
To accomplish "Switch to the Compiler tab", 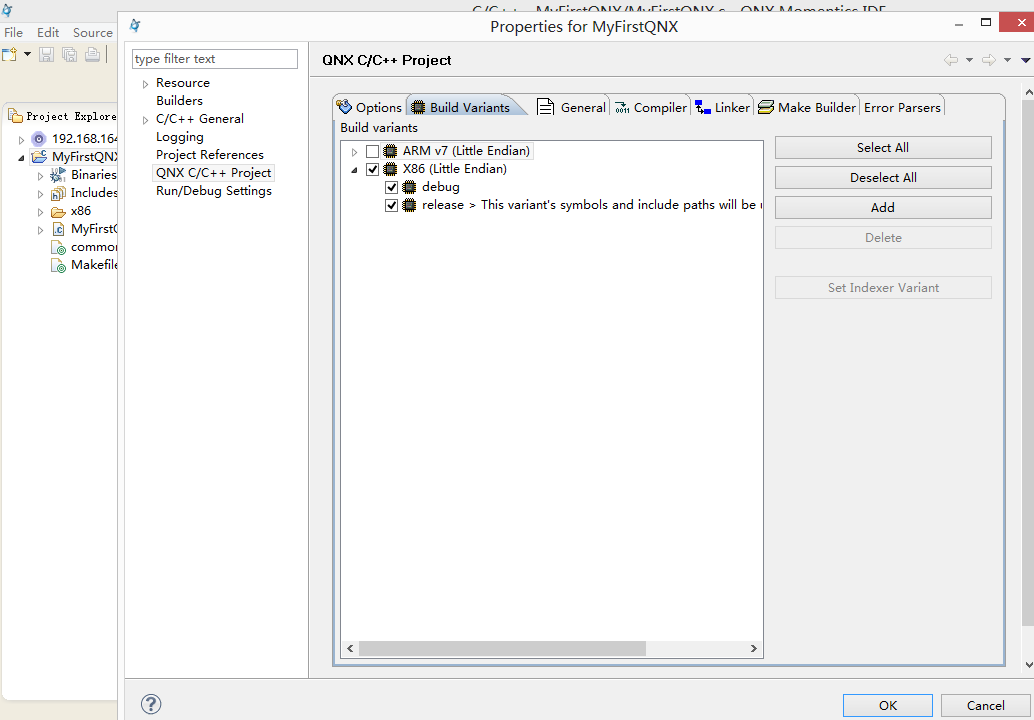I will coord(651,107).
